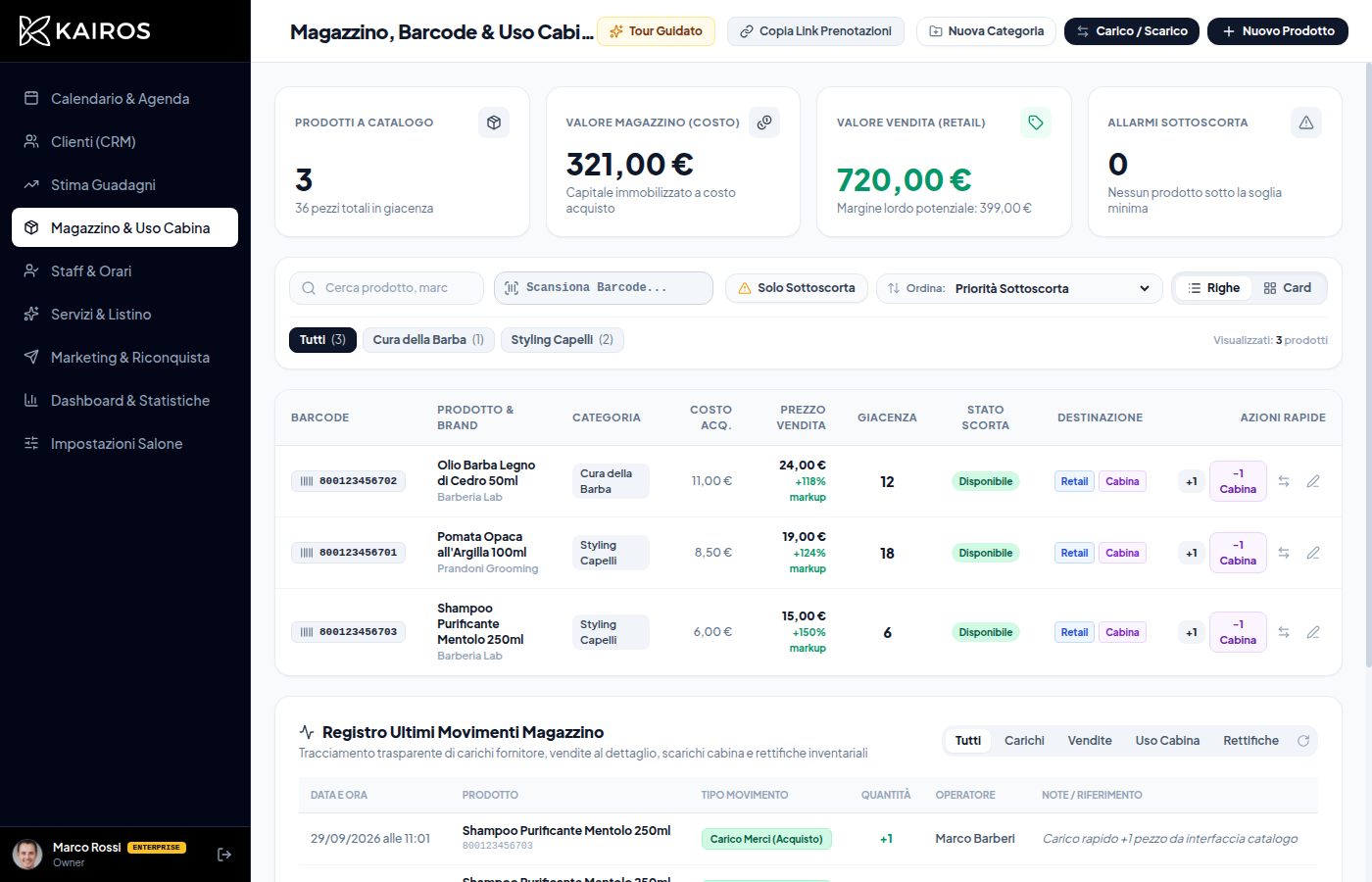Open Staff & Orari section

pyautogui.click(x=124, y=270)
